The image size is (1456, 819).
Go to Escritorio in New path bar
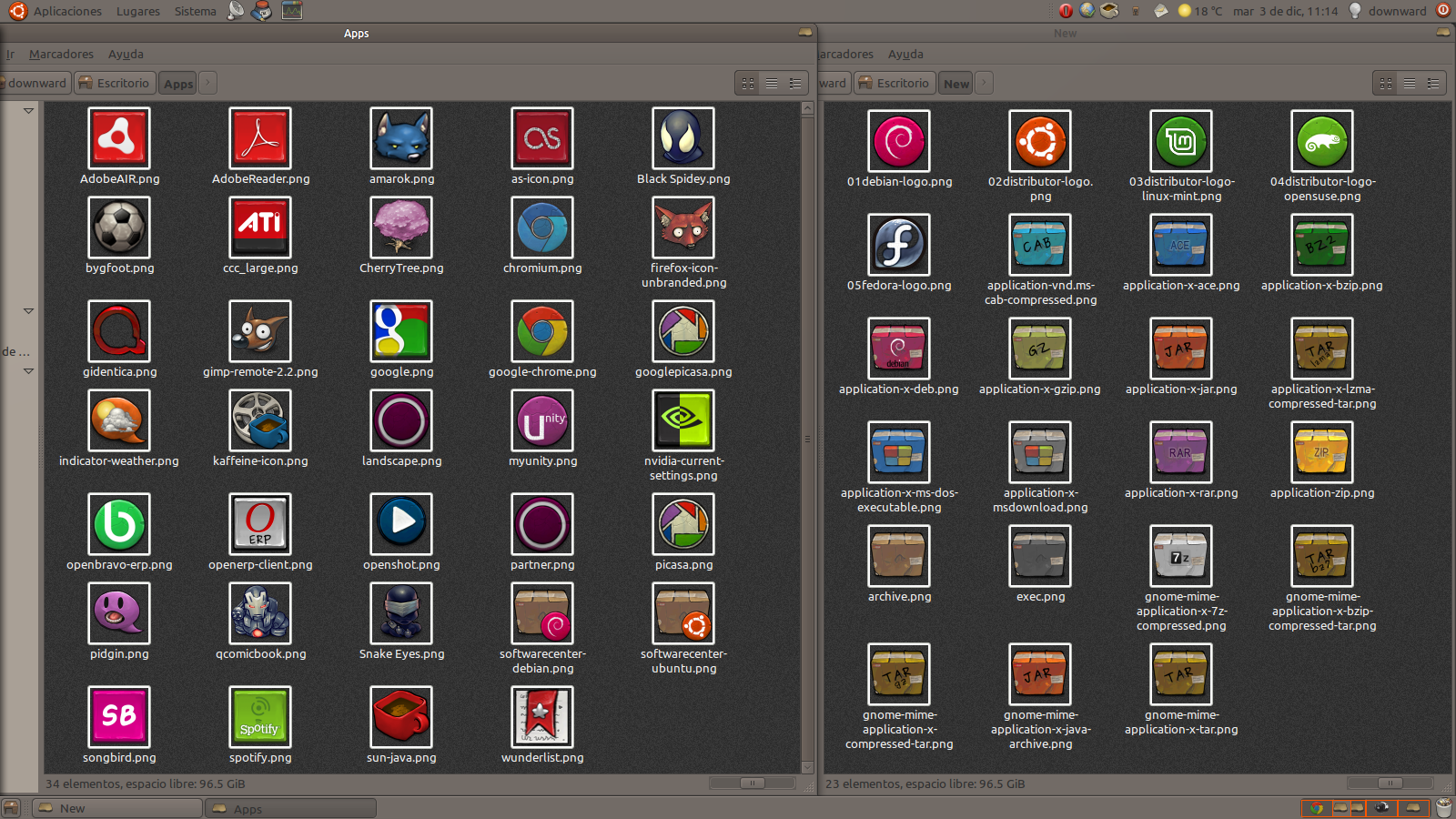tap(895, 83)
